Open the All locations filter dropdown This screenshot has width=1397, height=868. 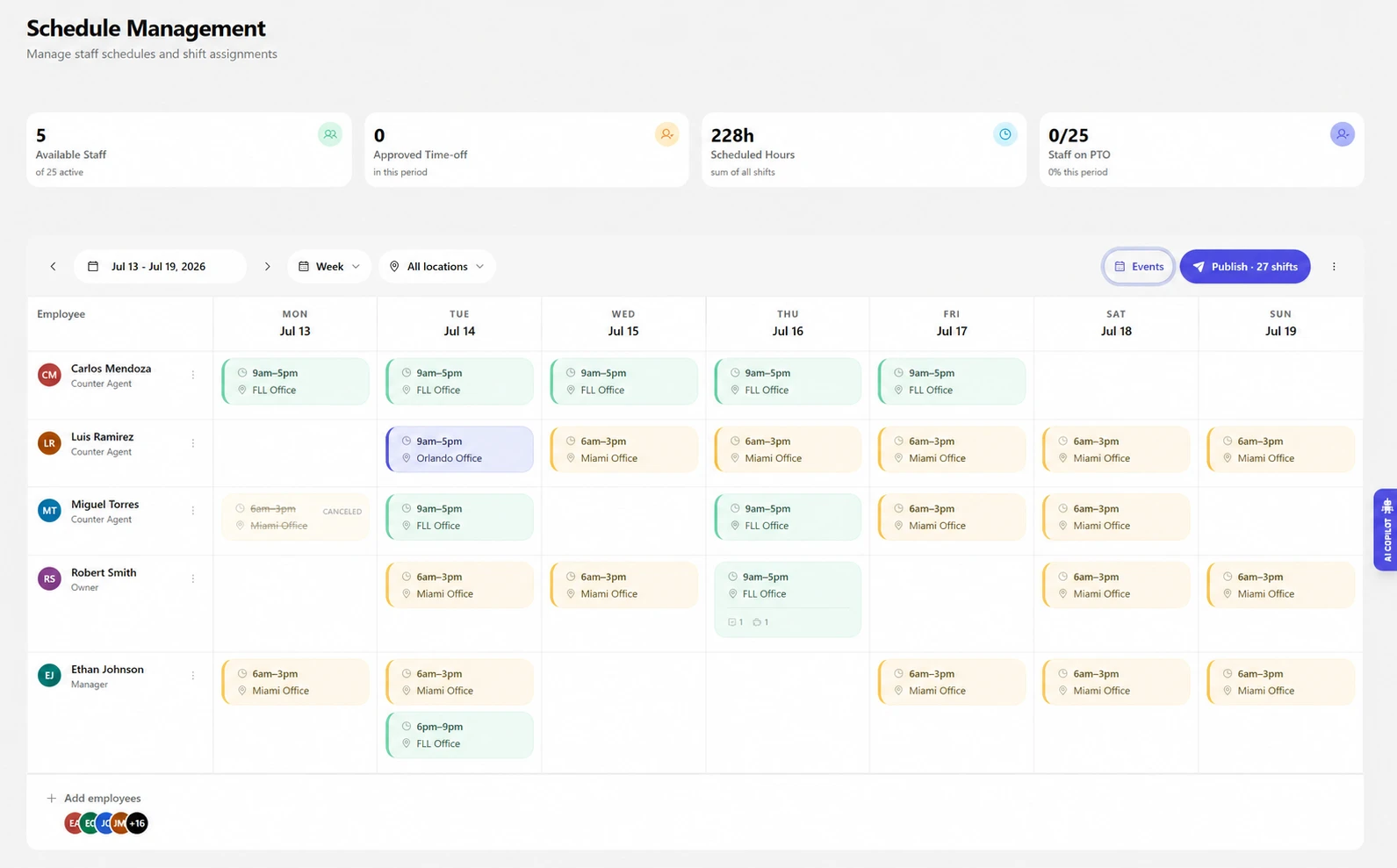437,267
